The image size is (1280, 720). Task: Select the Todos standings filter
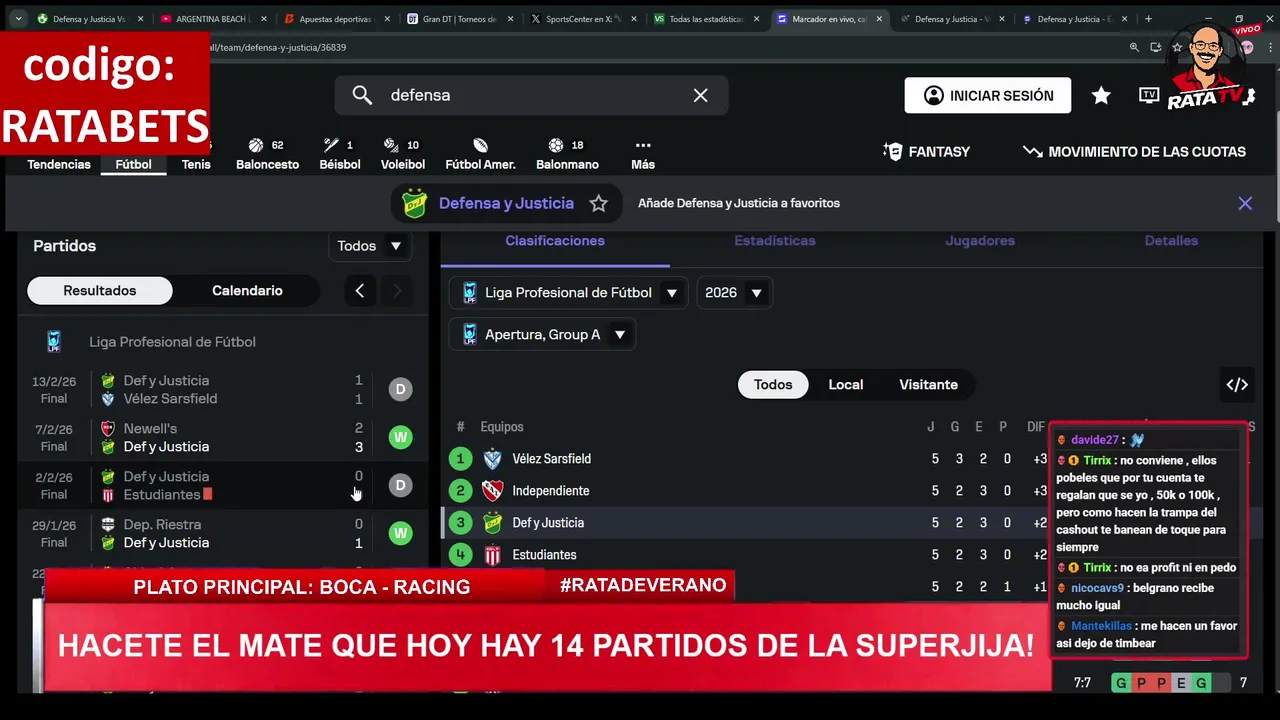click(x=773, y=385)
